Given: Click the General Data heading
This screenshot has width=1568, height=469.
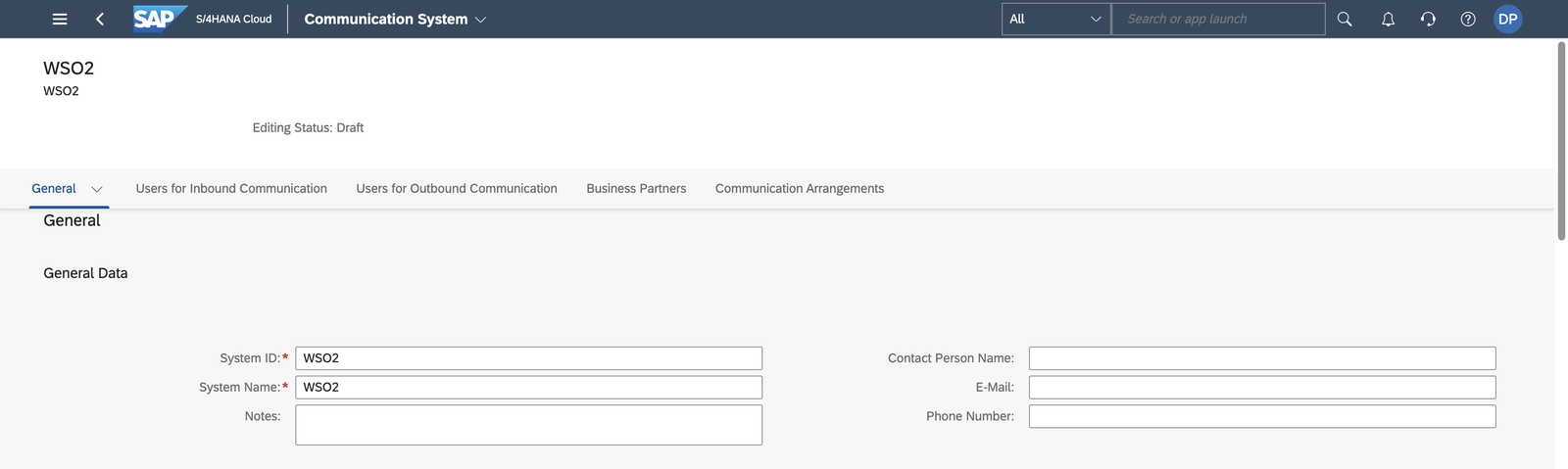Looking at the screenshot, I should pos(85,273).
